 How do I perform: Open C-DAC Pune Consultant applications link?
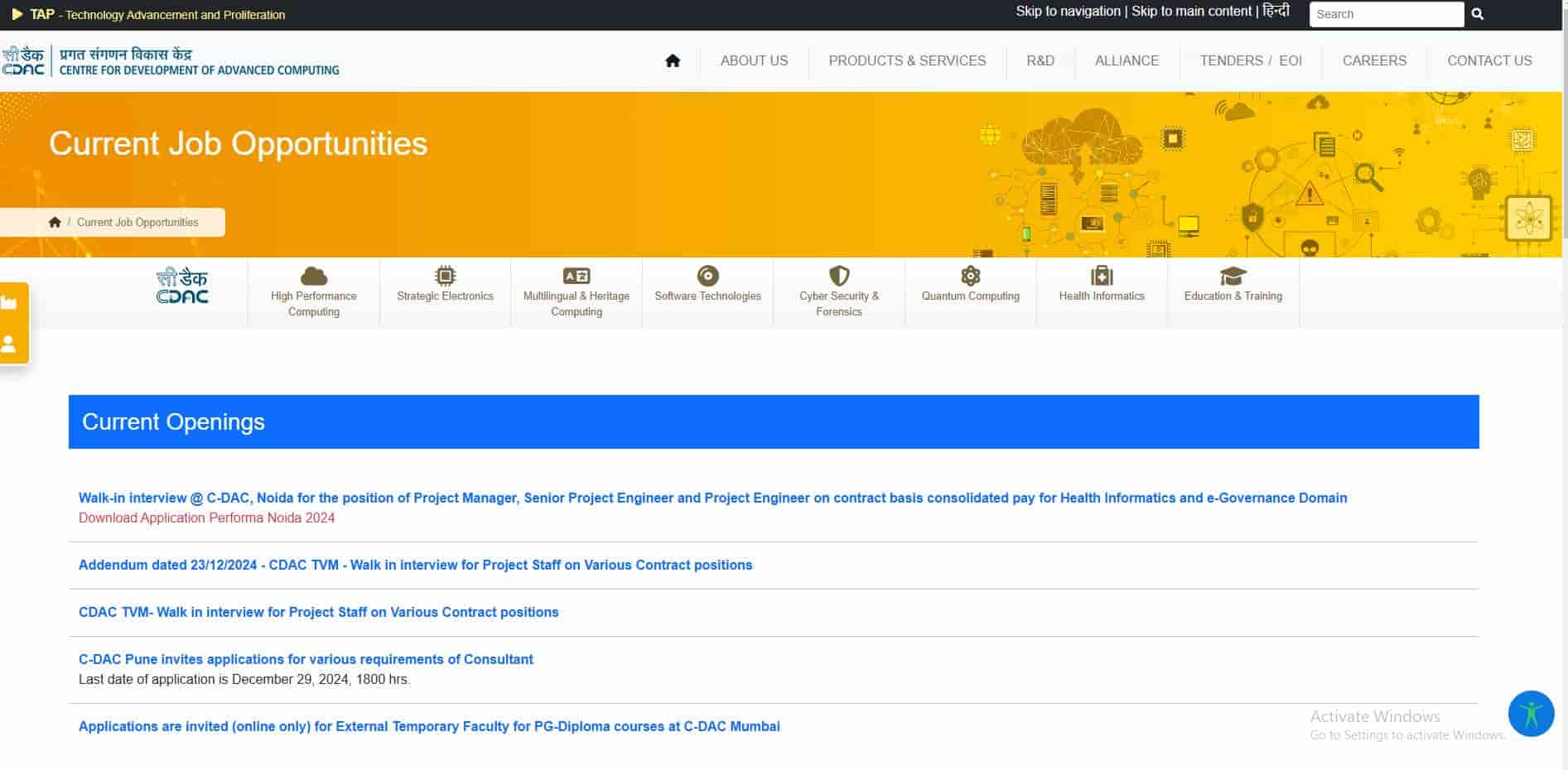coord(306,659)
